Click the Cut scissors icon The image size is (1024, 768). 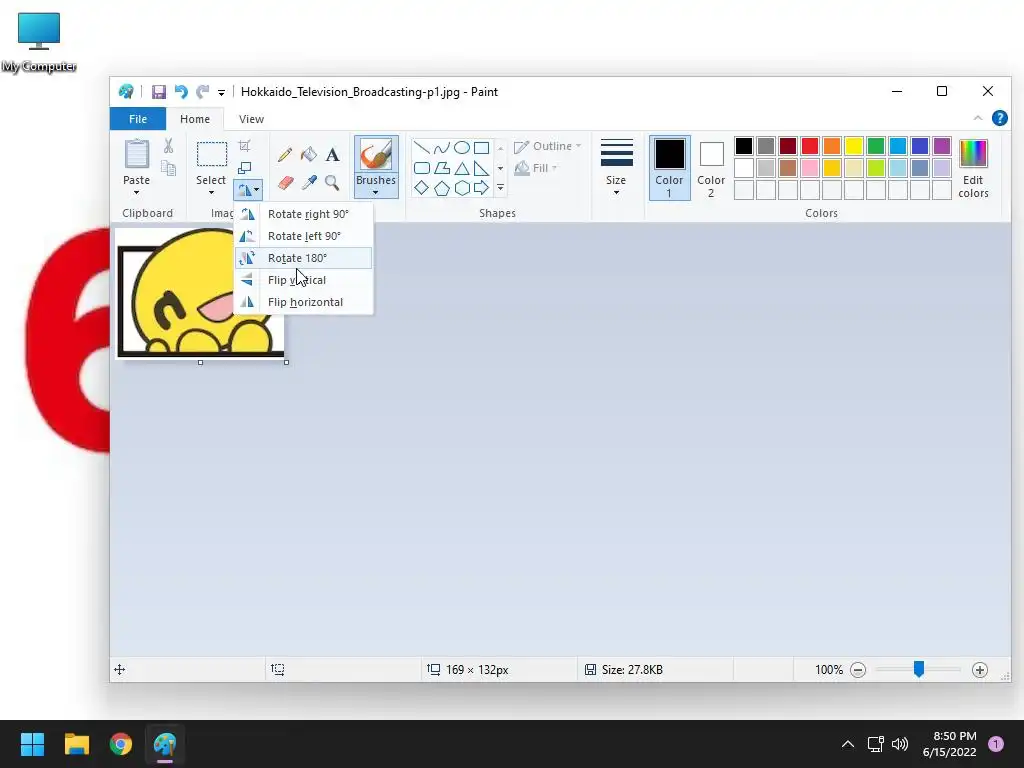(168, 146)
